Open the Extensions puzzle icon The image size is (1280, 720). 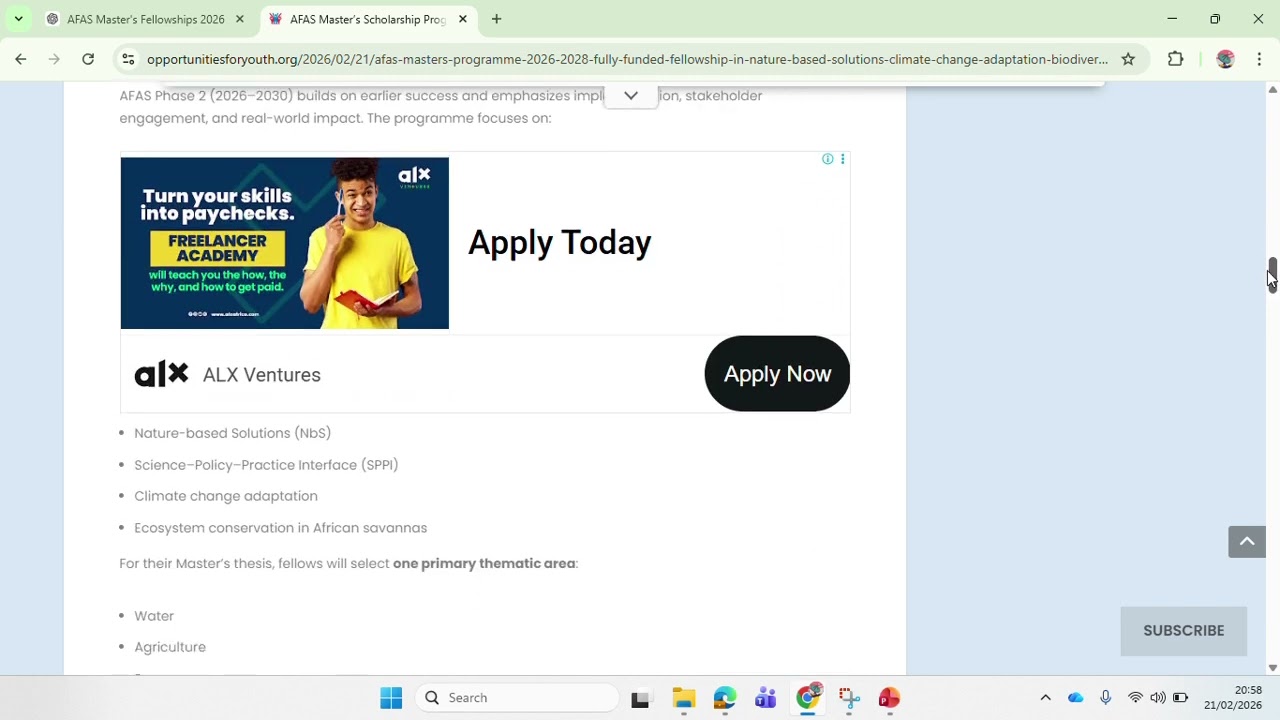[x=1176, y=59]
